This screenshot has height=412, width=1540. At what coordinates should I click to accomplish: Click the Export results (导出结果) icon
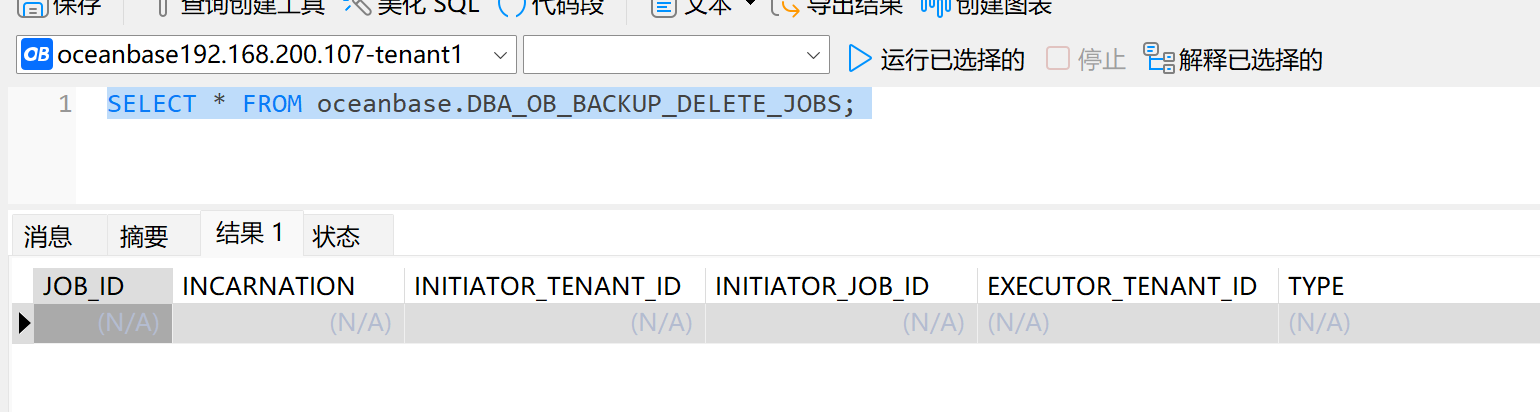click(786, 7)
